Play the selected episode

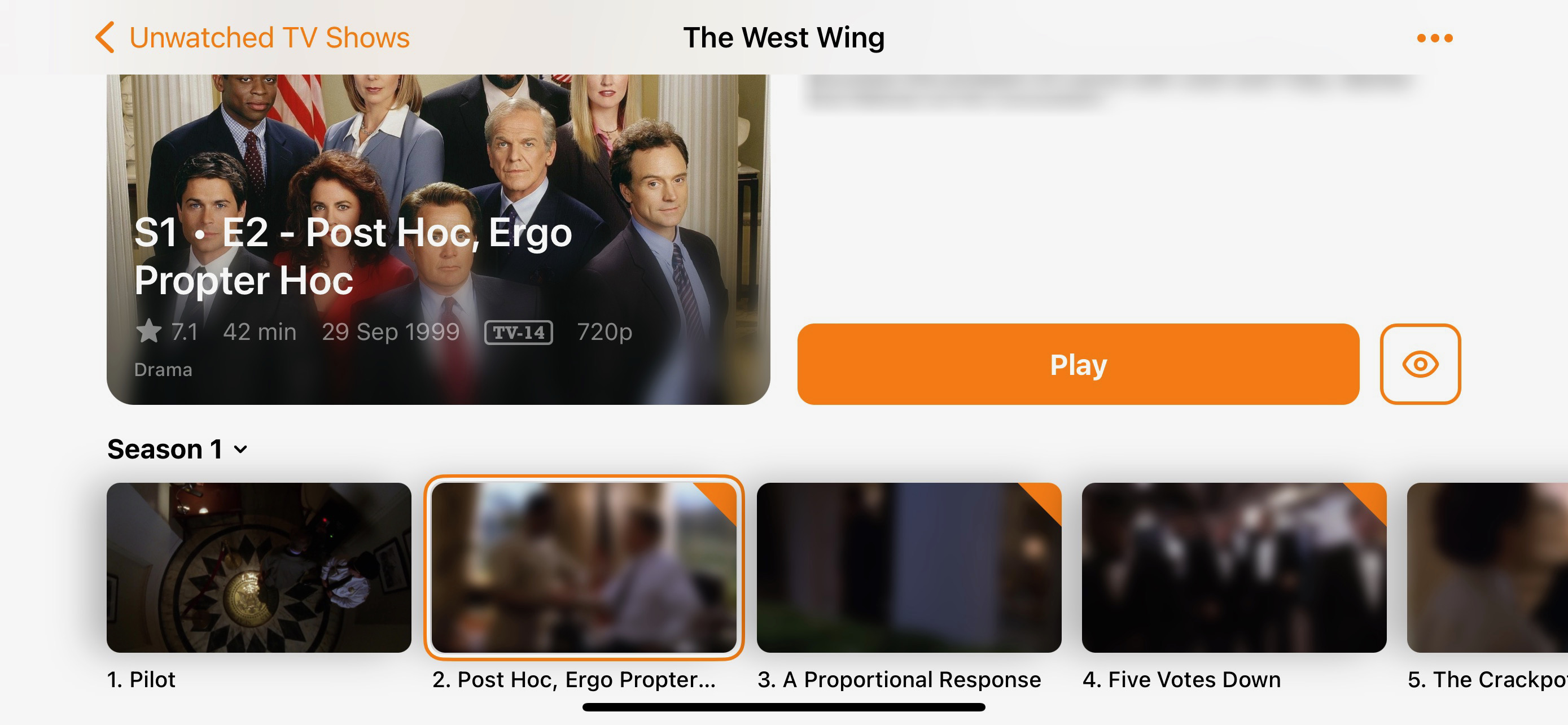tap(1078, 364)
